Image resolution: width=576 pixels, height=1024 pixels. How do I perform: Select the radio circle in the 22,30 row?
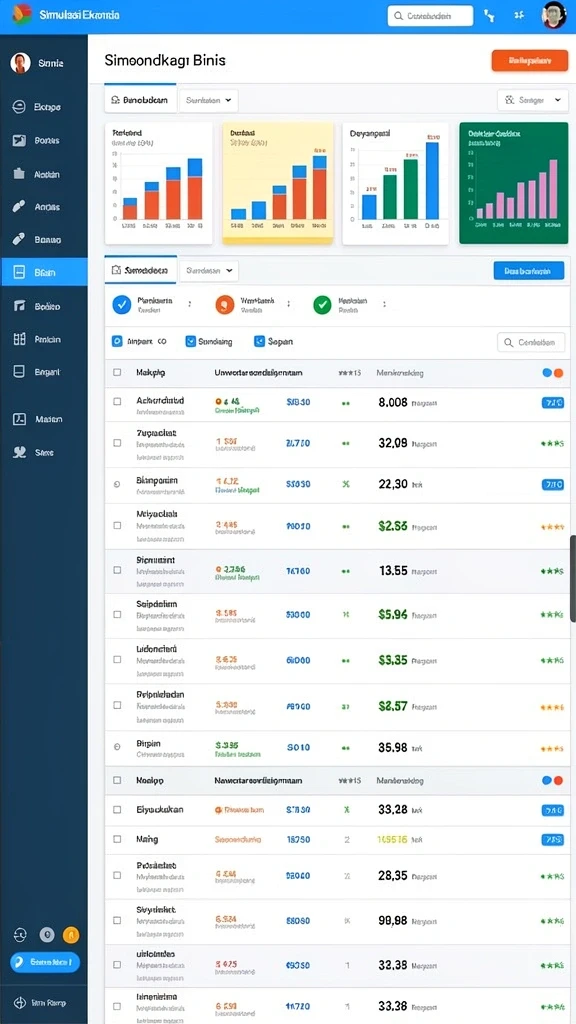(x=117, y=485)
